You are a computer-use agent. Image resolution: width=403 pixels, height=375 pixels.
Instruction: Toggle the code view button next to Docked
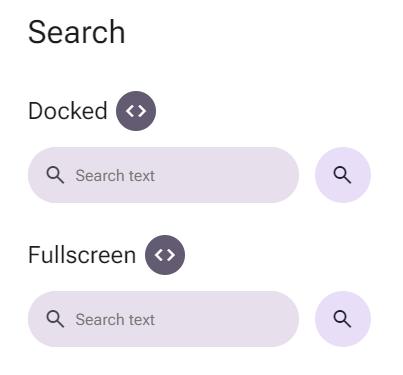click(x=136, y=111)
